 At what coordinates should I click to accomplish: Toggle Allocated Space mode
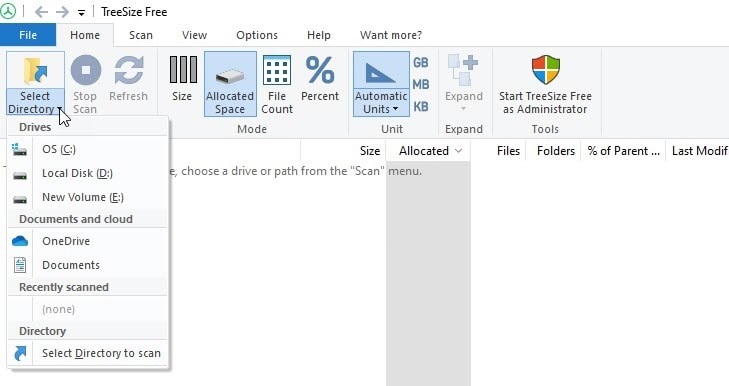[x=230, y=84]
